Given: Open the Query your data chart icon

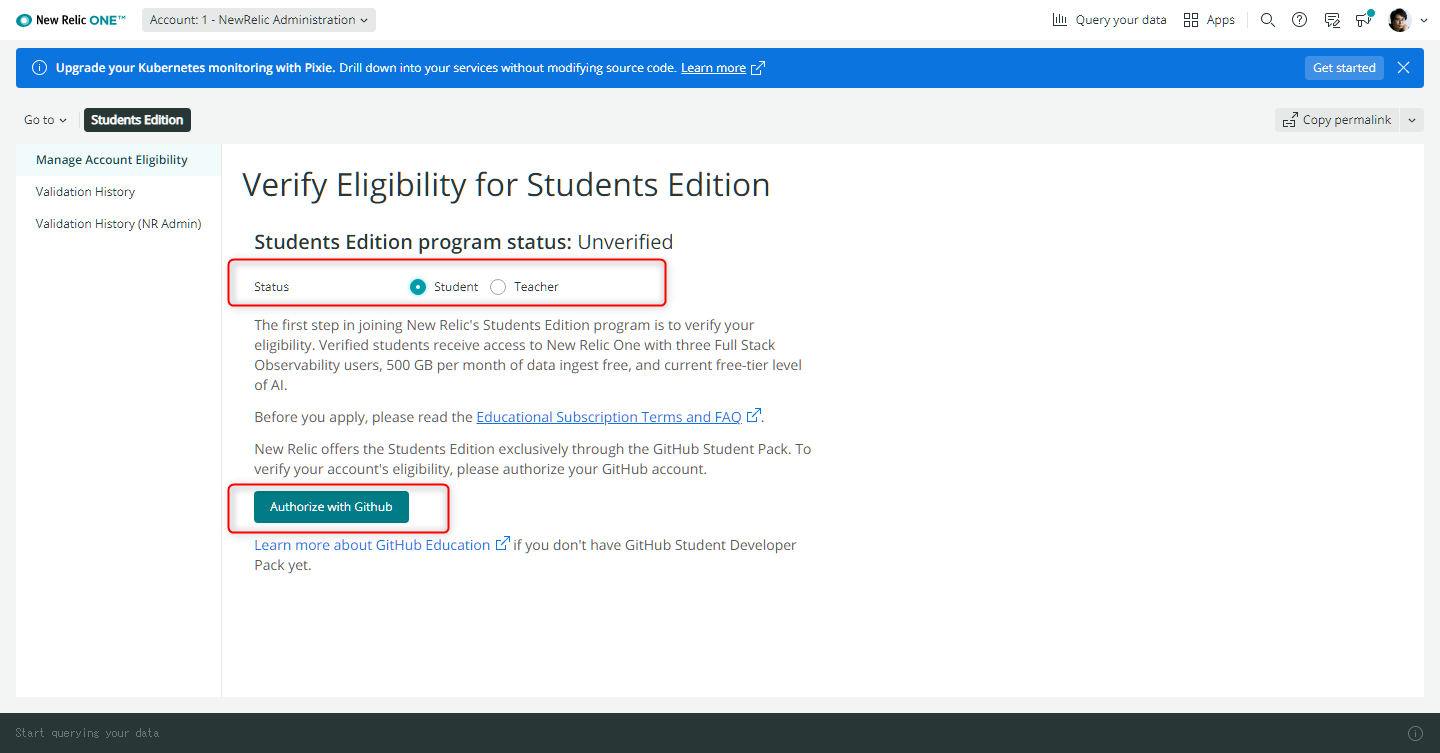Looking at the screenshot, I should (1060, 20).
